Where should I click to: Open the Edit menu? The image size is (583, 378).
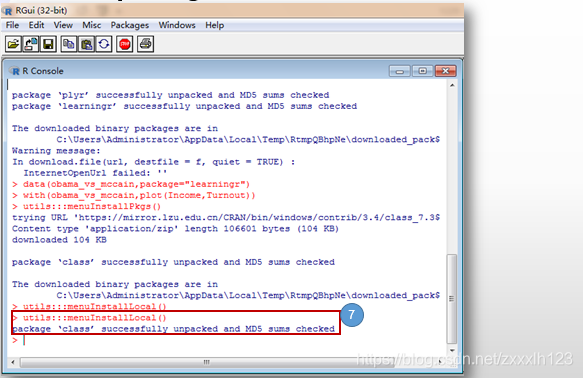tap(36, 25)
